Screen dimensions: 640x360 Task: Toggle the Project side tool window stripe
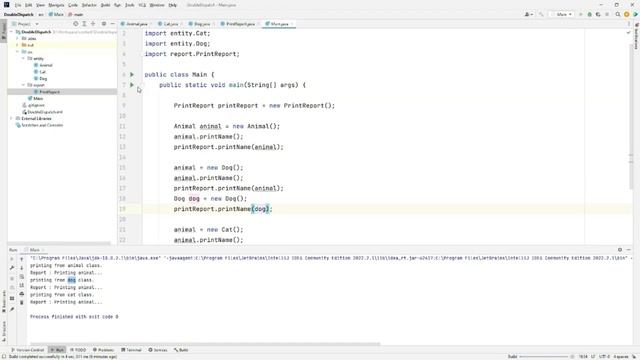click(x=4, y=31)
